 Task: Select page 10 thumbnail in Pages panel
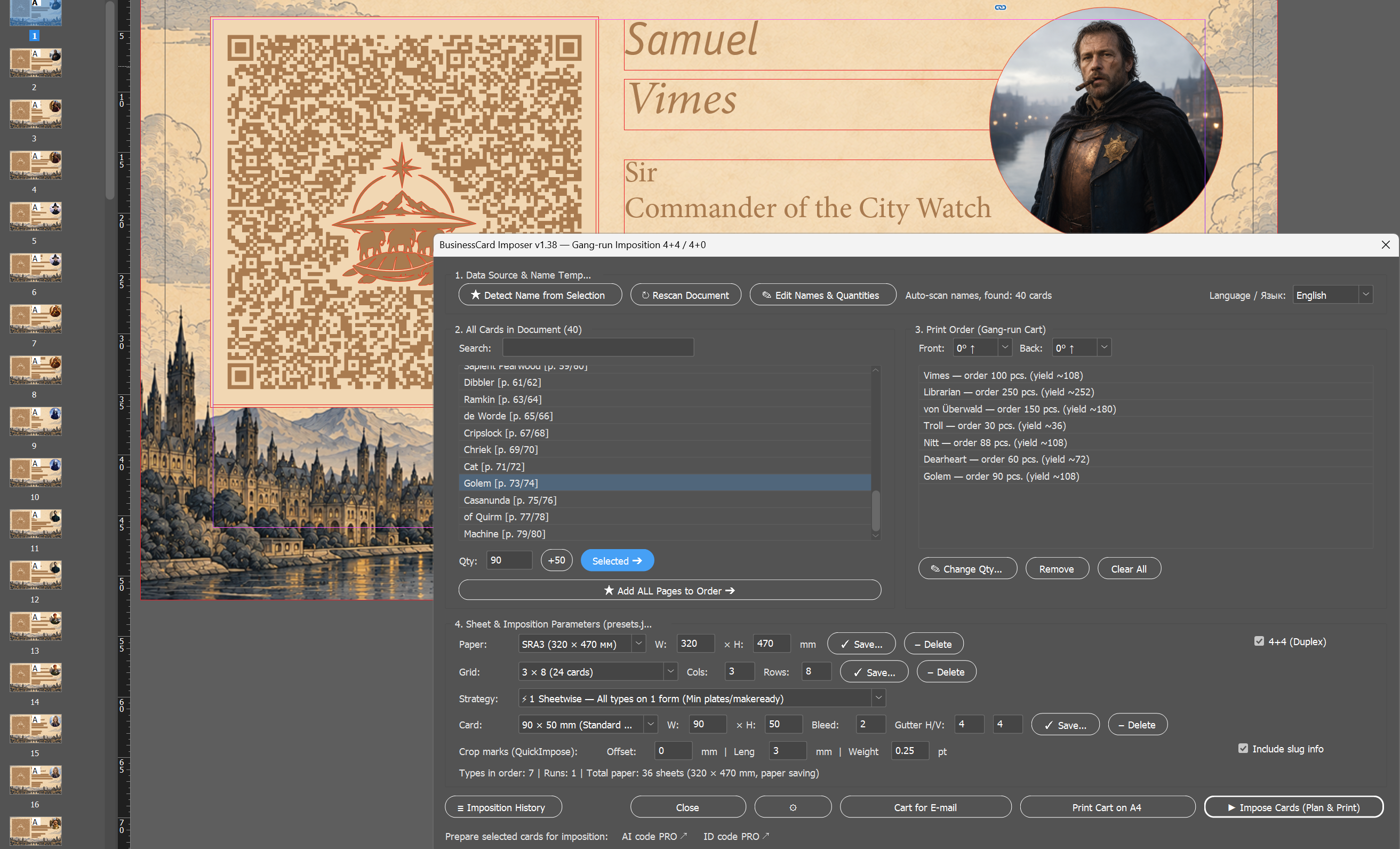pos(35,472)
